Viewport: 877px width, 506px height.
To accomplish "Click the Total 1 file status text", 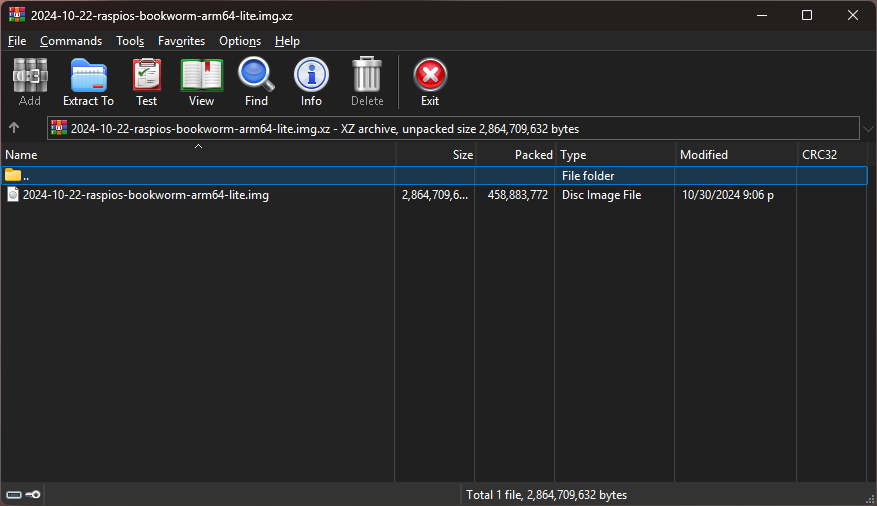I will (546, 495).
